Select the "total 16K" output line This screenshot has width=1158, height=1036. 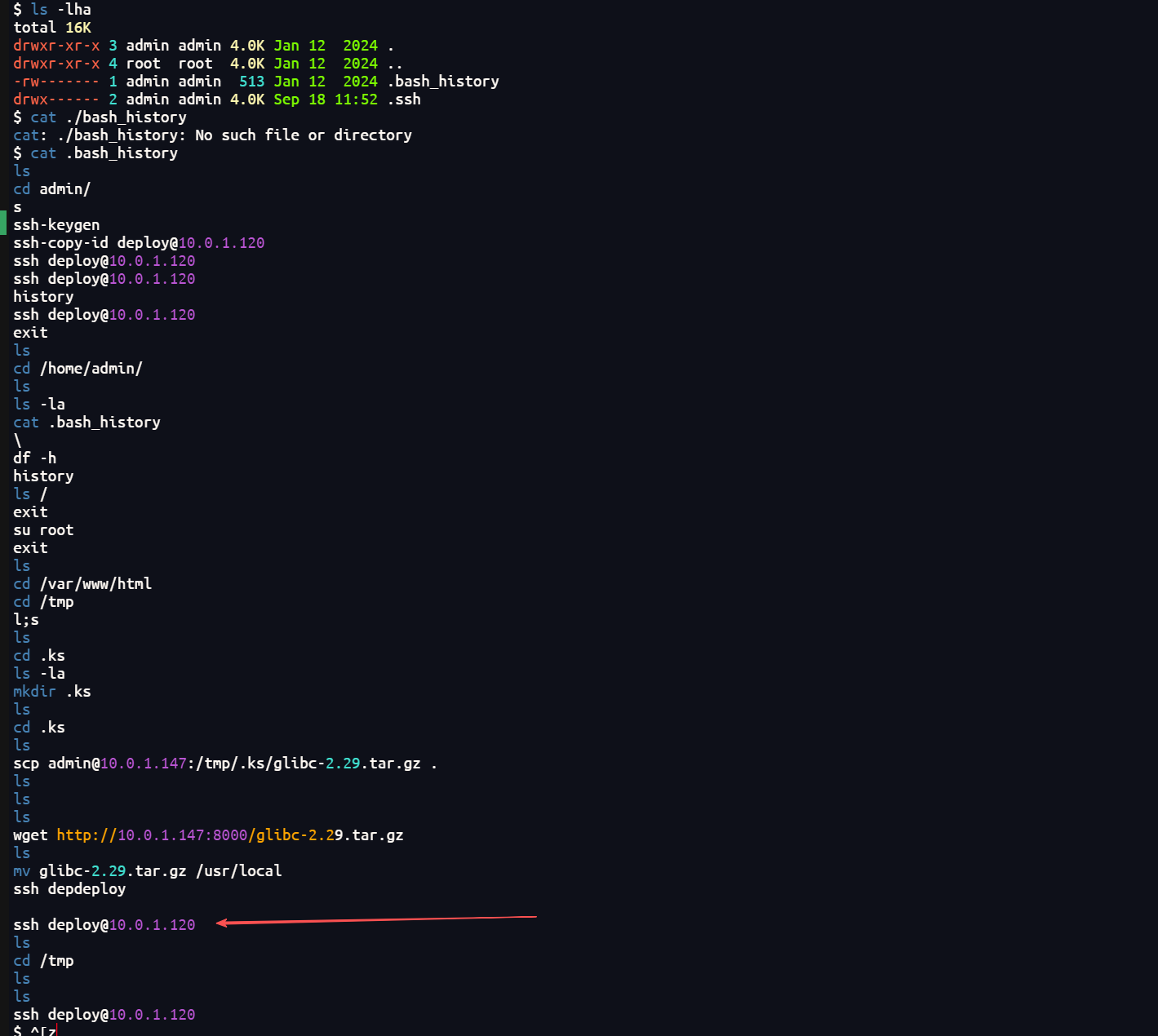52,28
